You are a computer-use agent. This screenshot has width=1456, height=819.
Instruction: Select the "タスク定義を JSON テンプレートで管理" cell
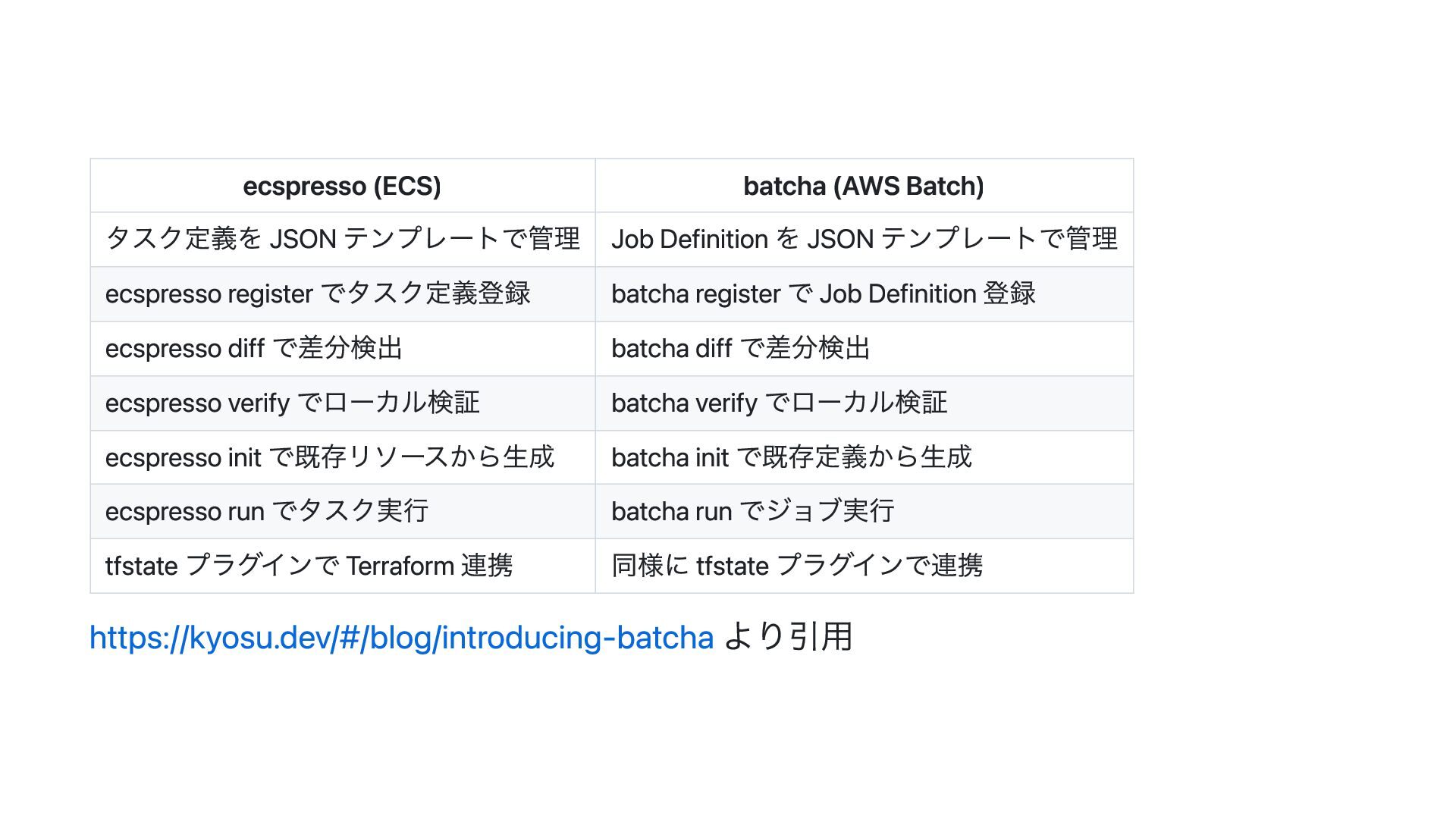pyautogui.click(x=342, y=239)
